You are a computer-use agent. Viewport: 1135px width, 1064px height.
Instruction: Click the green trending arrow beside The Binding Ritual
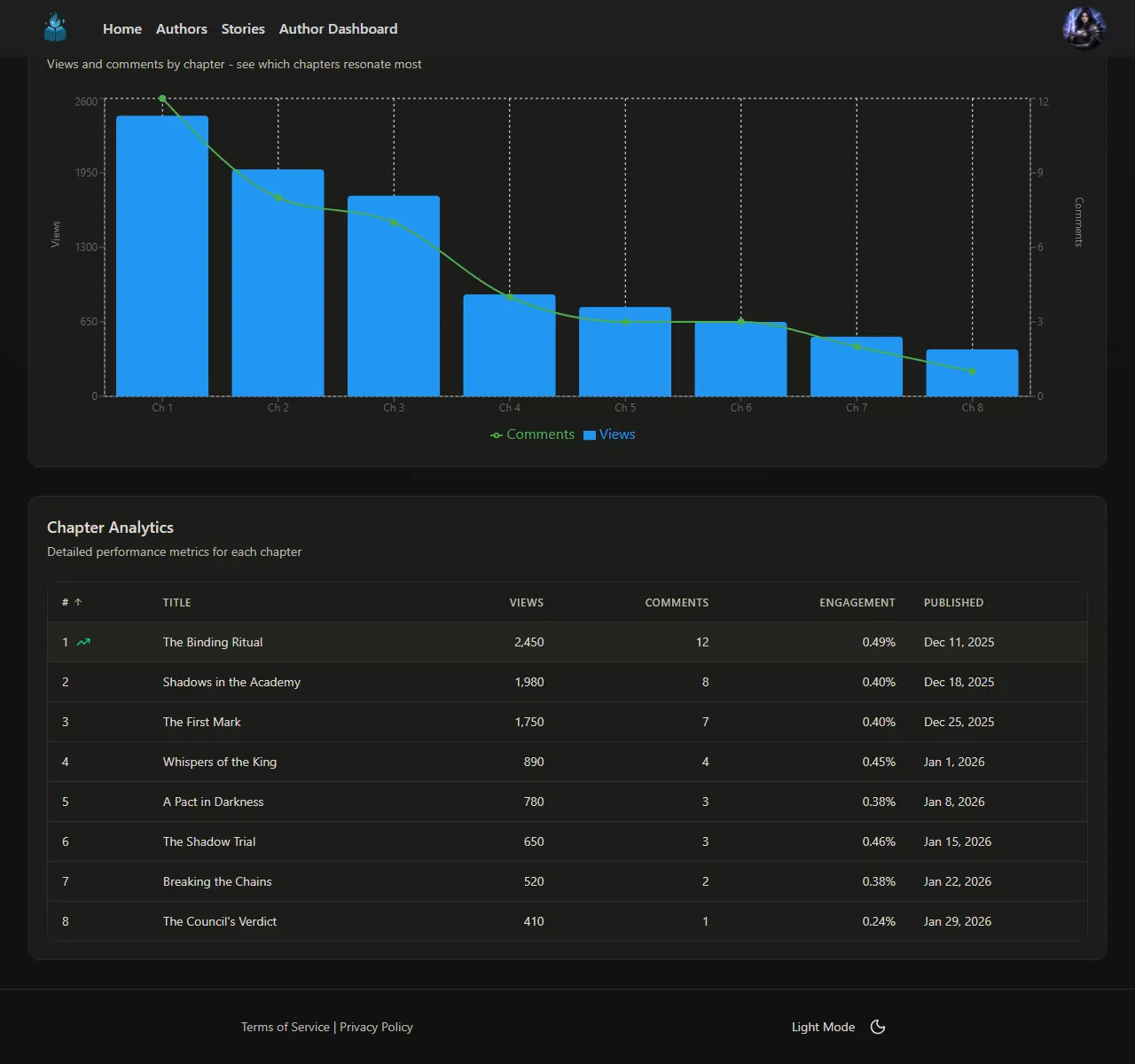83,641
